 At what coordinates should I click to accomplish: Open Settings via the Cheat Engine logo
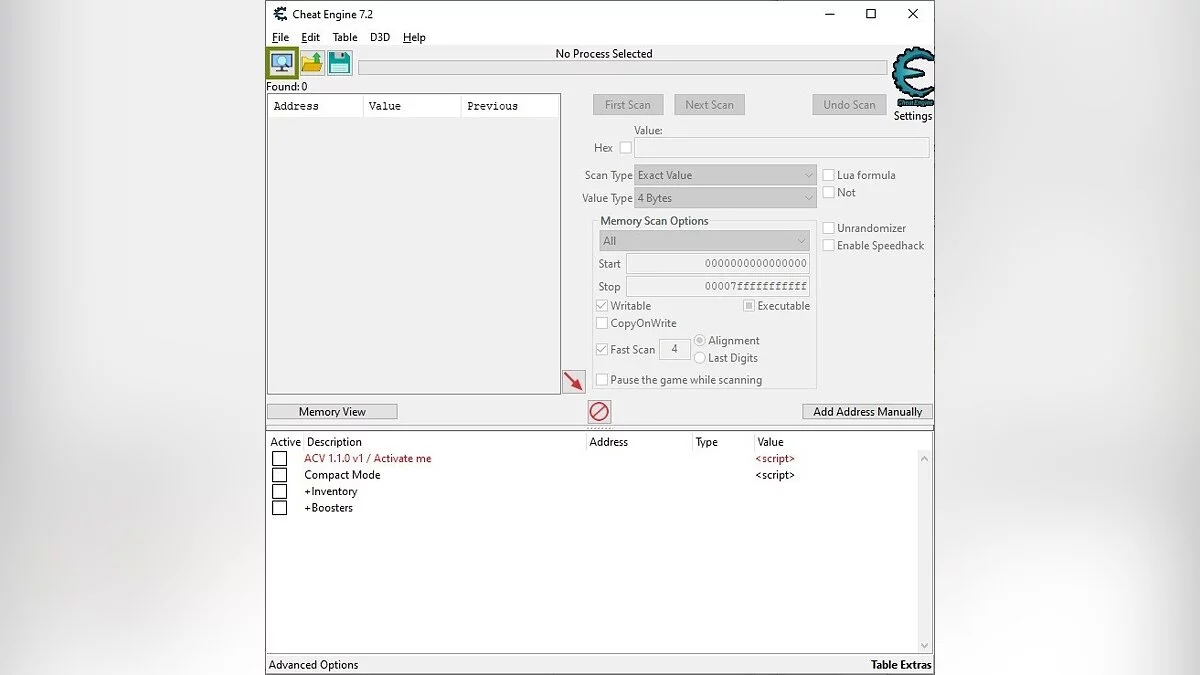coord(912,75)
